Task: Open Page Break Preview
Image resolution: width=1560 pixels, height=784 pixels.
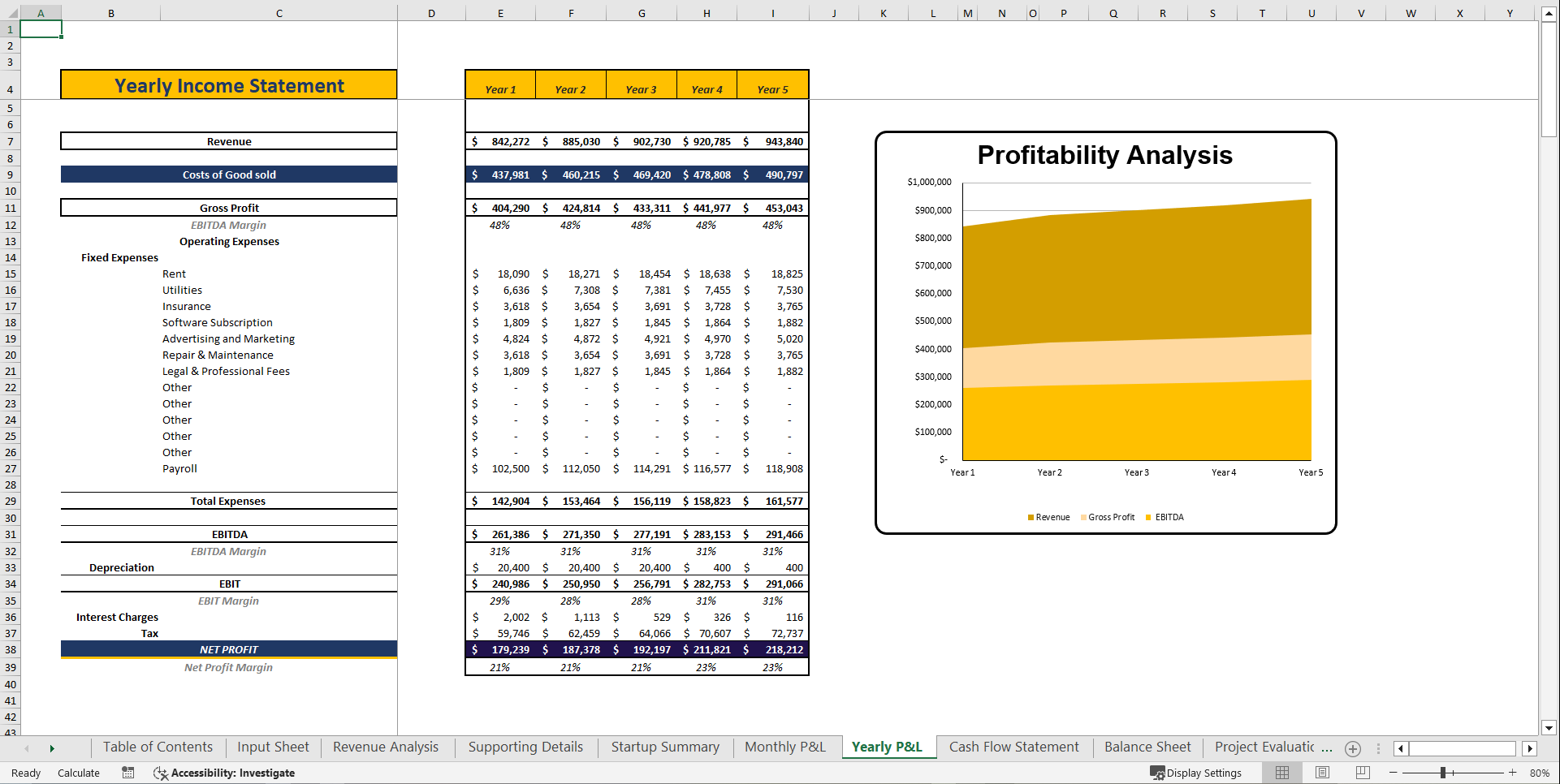Action: [x=1362, y=772]
